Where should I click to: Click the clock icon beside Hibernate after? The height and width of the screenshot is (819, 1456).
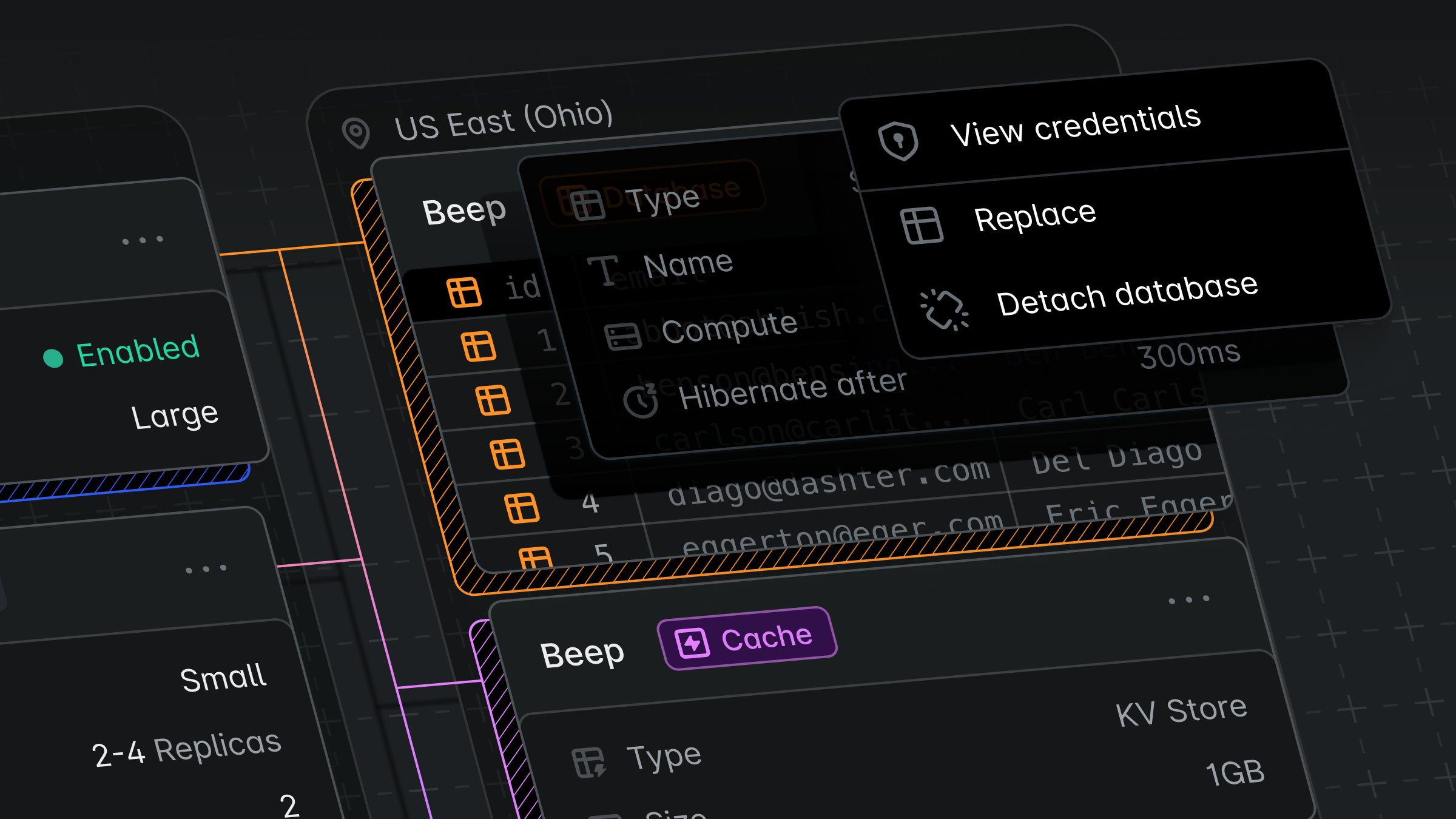point(641,401)
